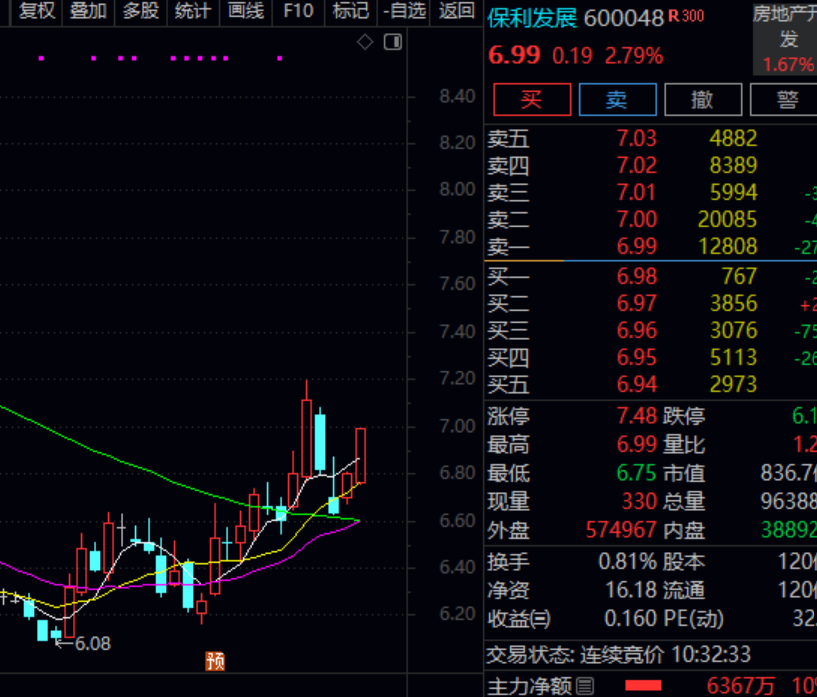This screenshot has width=817, height=697.
Task: Click the 净资 value 16.18
Action: point(631,590)
